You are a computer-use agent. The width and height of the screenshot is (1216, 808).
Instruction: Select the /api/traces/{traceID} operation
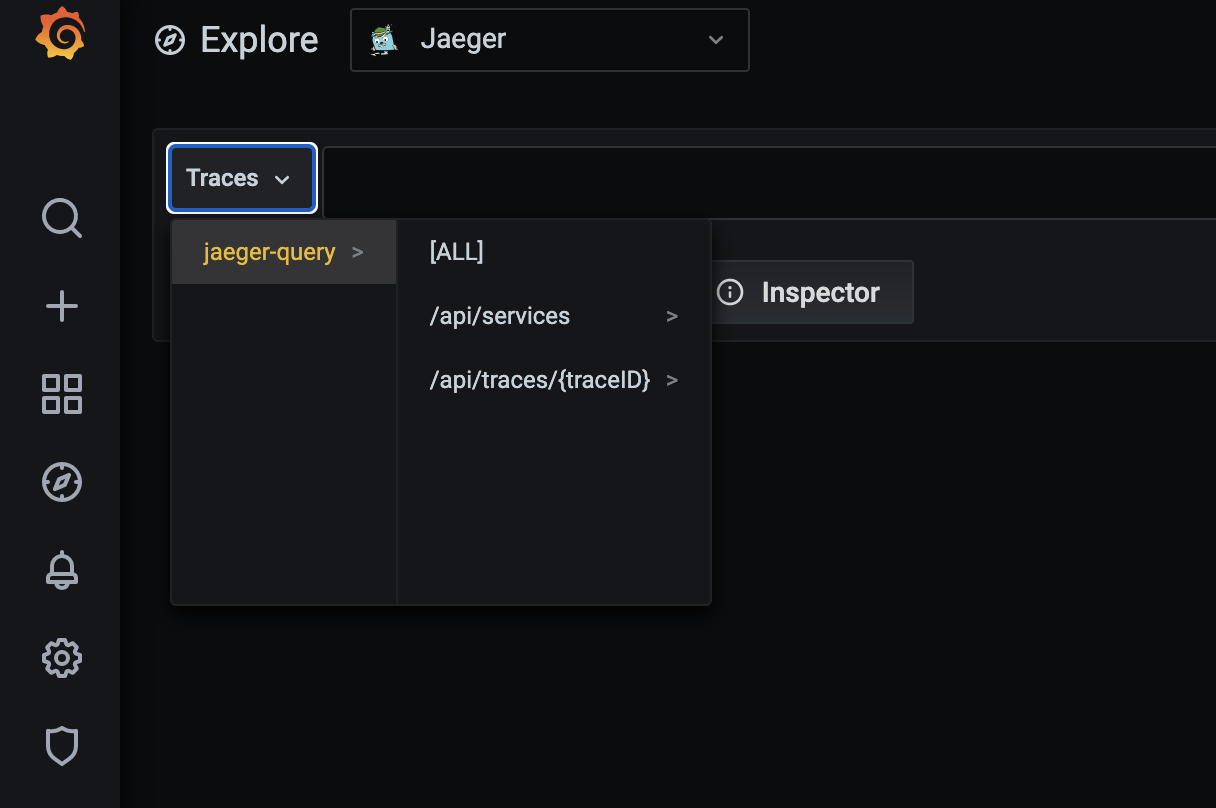(553, 380)
